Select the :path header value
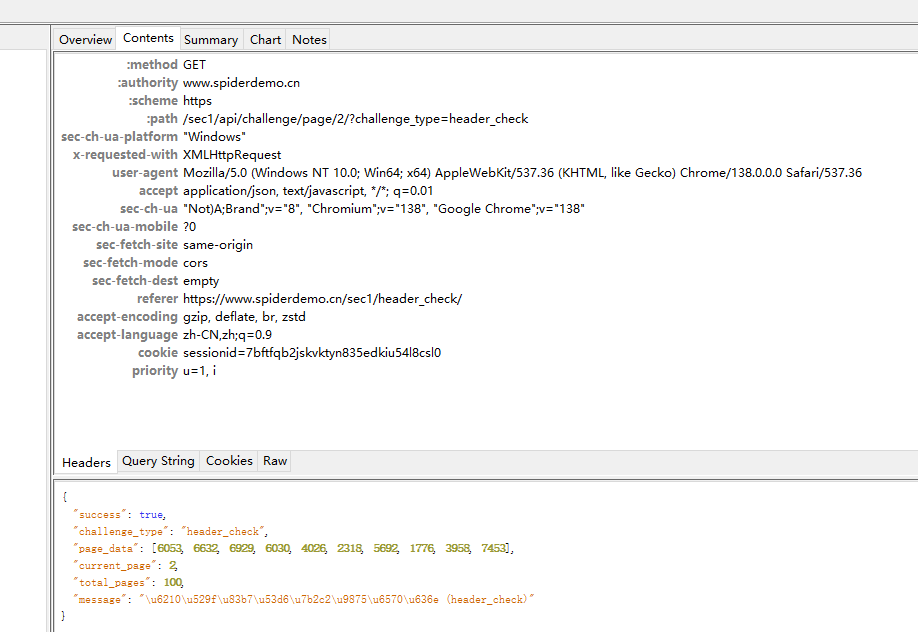 [x=355, y=119]
